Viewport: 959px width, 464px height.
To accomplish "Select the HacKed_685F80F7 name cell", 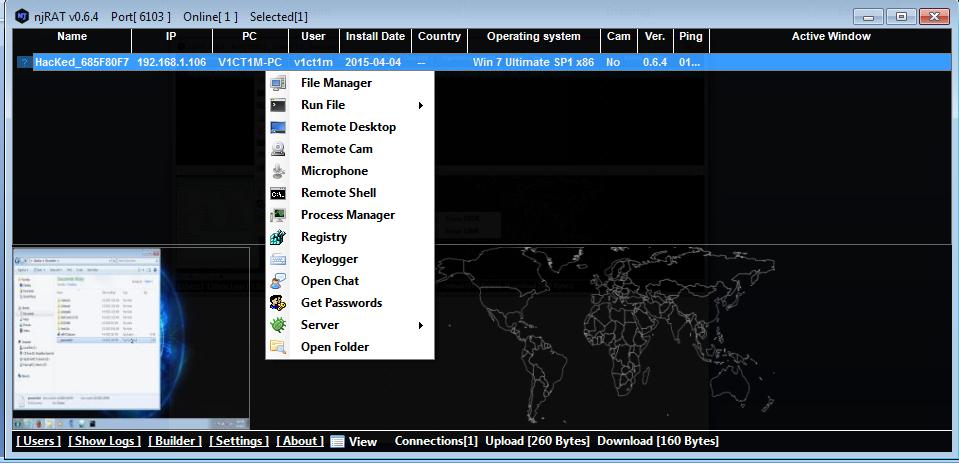I will point(82,62).
